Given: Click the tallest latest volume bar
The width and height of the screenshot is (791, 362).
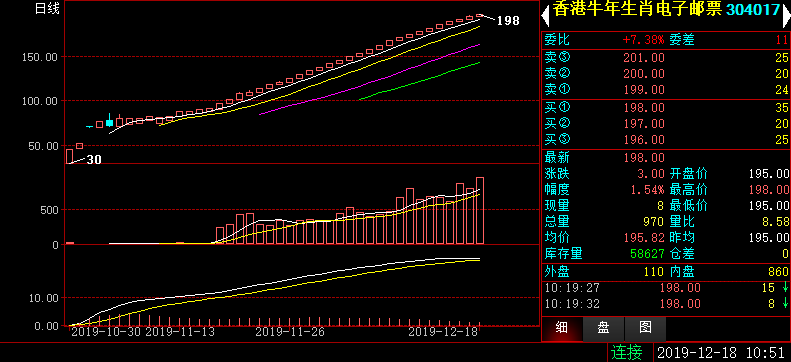Looking at the screenshot, I should point(480,210).
